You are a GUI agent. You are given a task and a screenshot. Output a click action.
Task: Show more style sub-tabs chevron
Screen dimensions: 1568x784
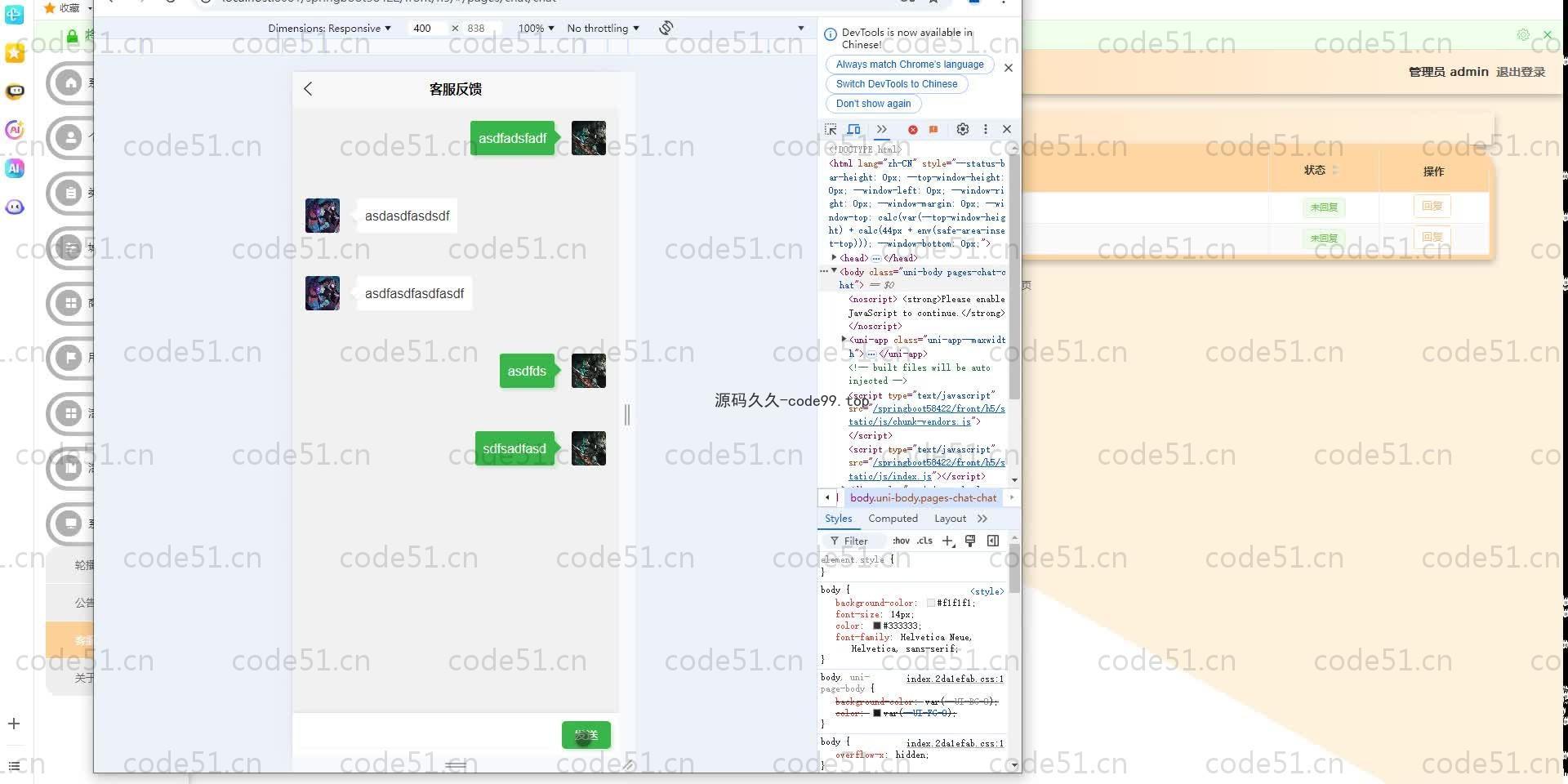(982, 519)
